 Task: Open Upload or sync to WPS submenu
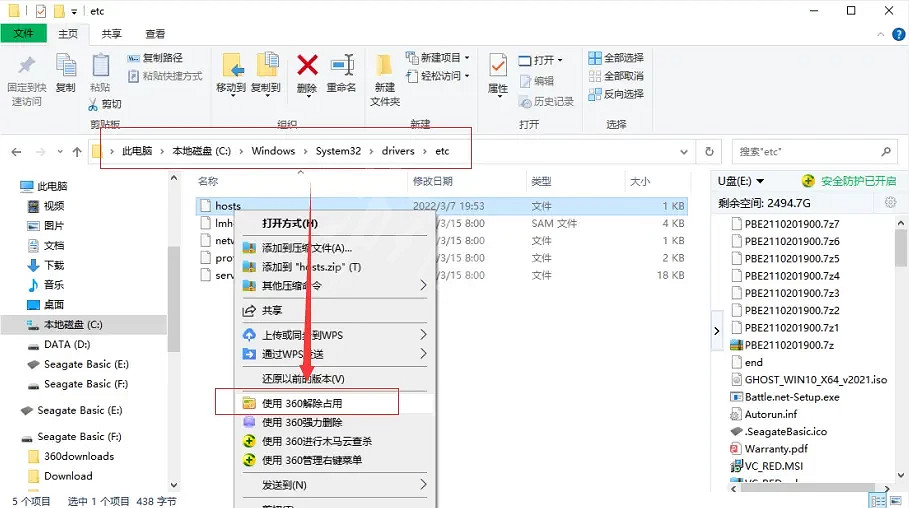[335, 335]
